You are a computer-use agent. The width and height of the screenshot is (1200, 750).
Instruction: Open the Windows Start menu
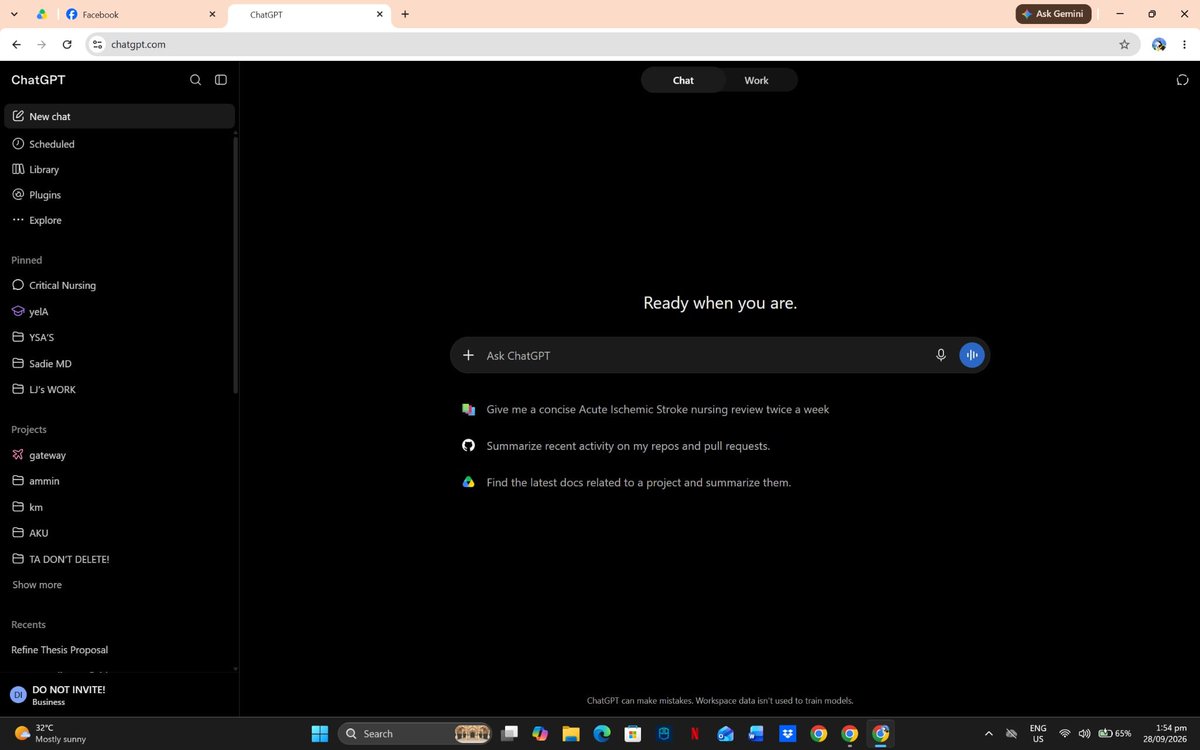coord(320,734)
